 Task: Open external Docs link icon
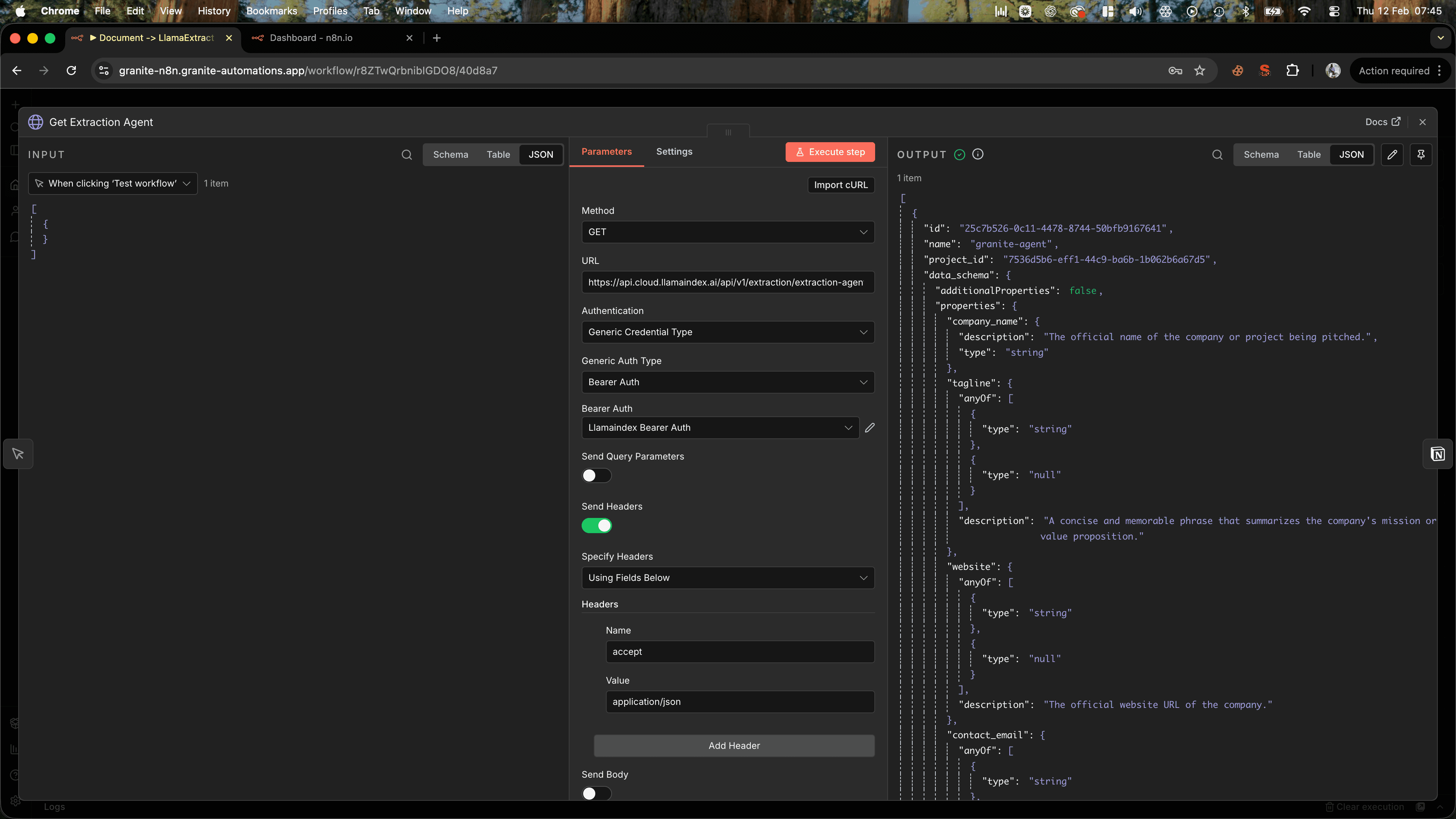1396,121
